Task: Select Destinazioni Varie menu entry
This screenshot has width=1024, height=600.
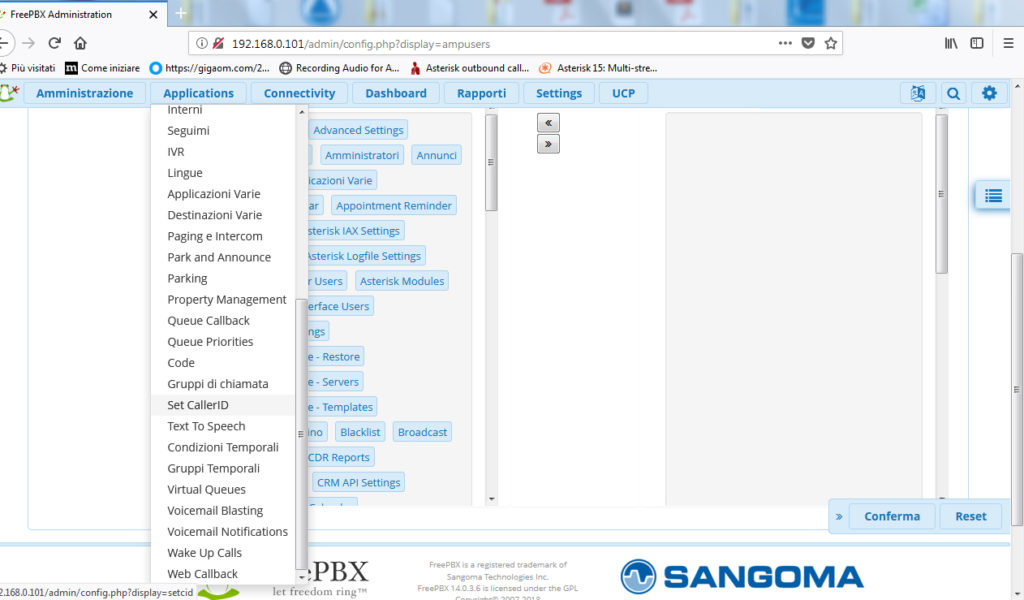Action: (223, 215)
